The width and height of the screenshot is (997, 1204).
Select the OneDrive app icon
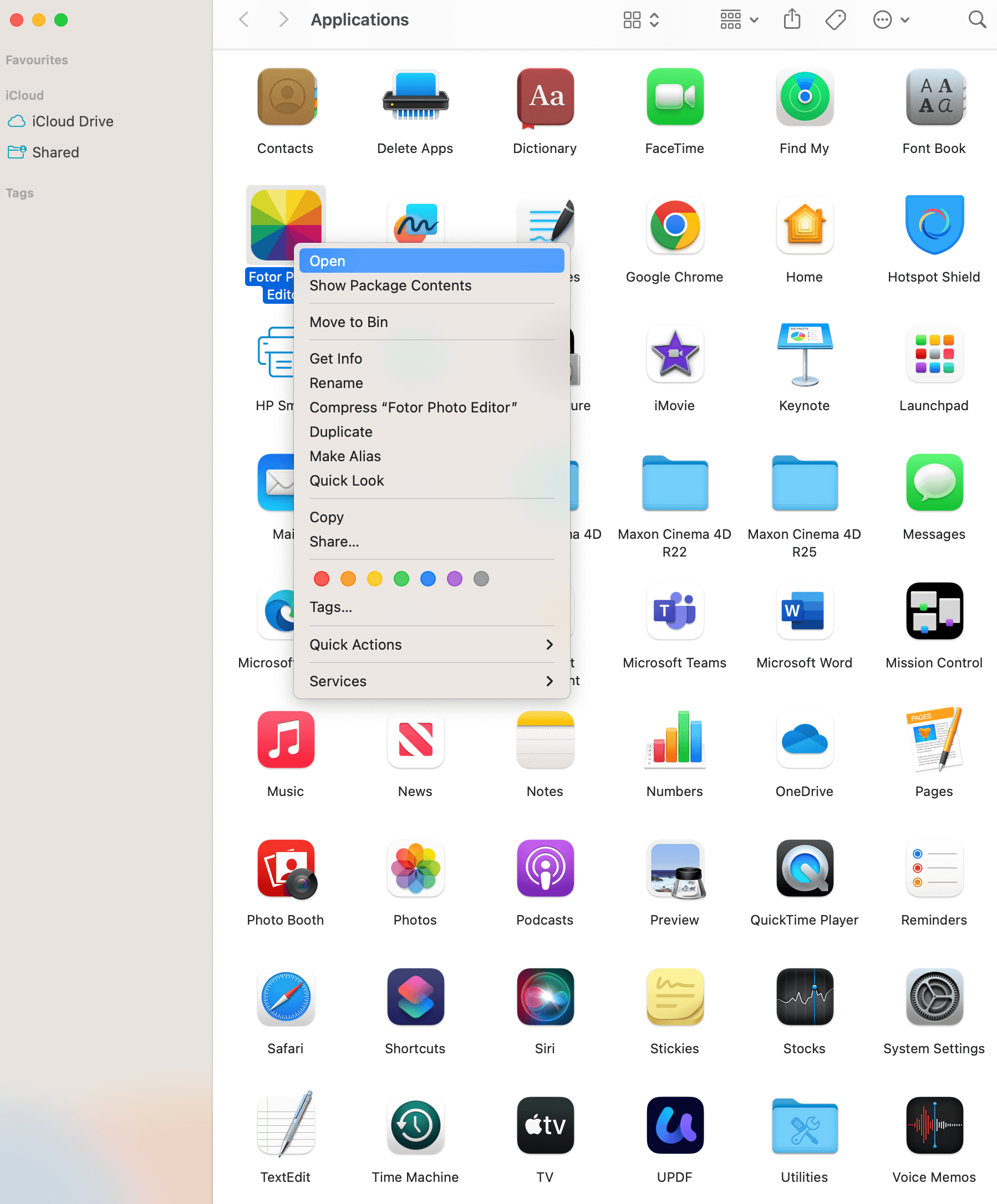coord(804,739)
